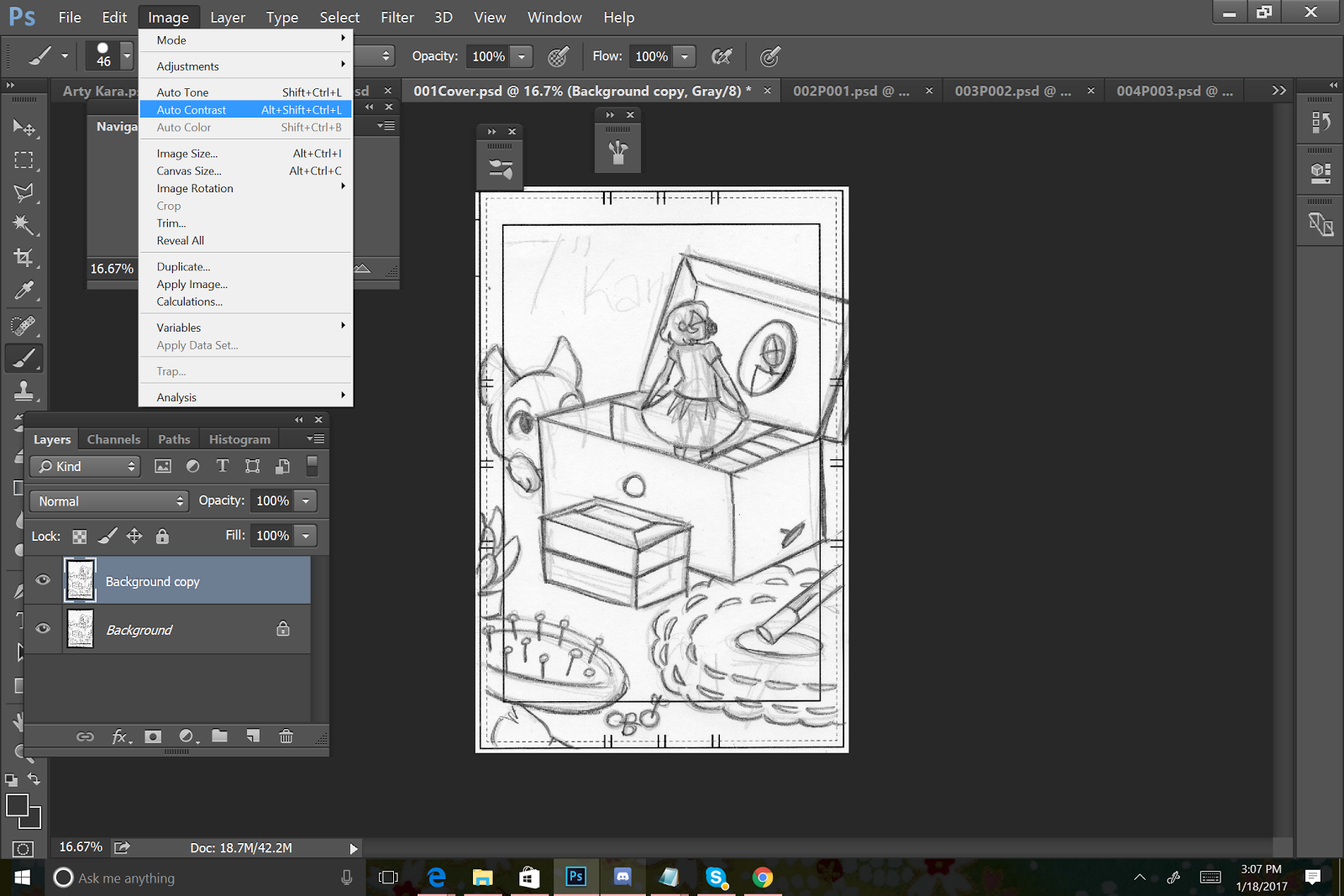Viewport: 1344px width, 896px height.
Task: Click Image Size menu entry
Action: 187,154
